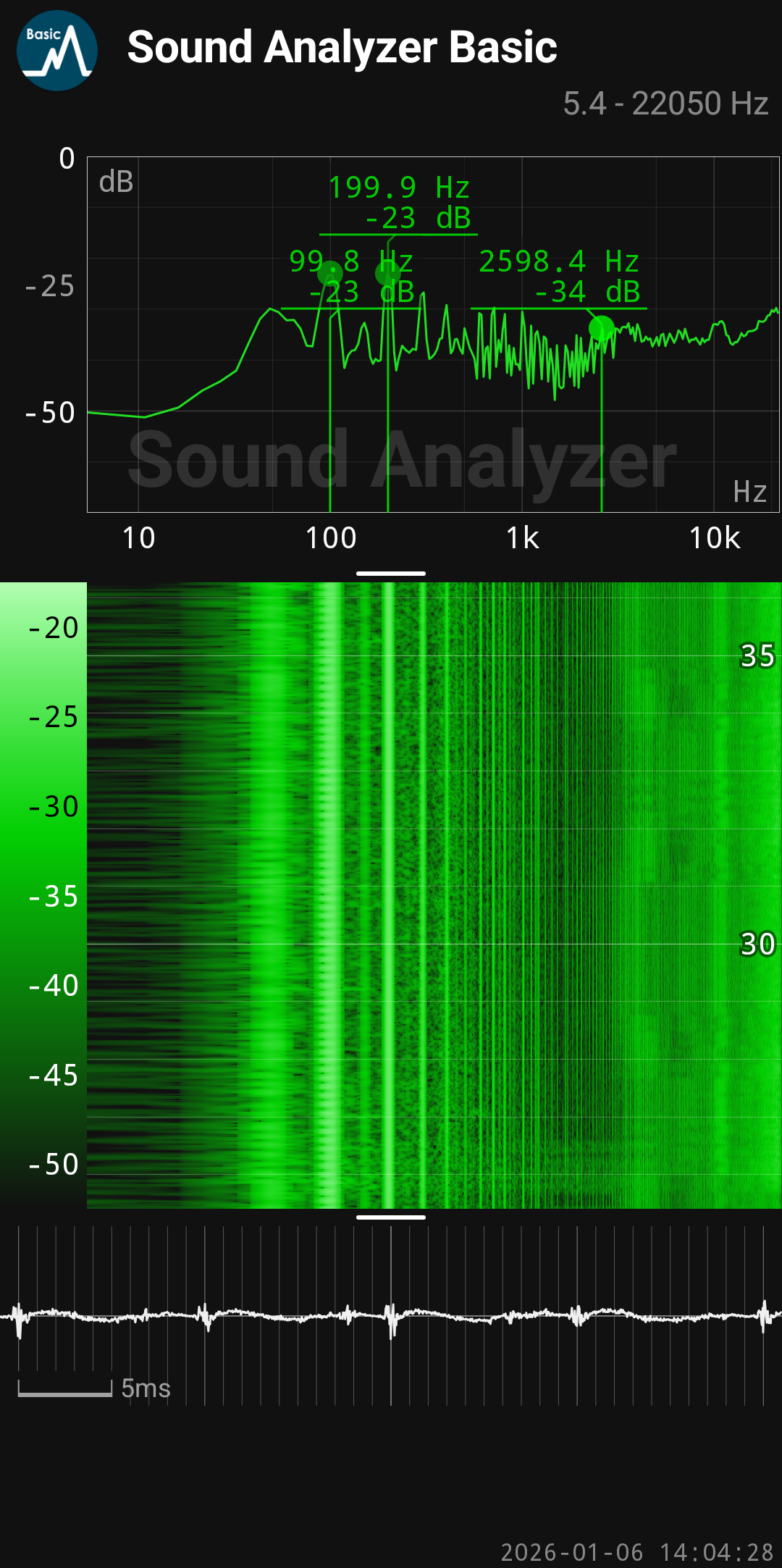Screen dimensions: 782x1568
Task: Tap the Sound Analyzer Basic title
Action: (342, 48)
